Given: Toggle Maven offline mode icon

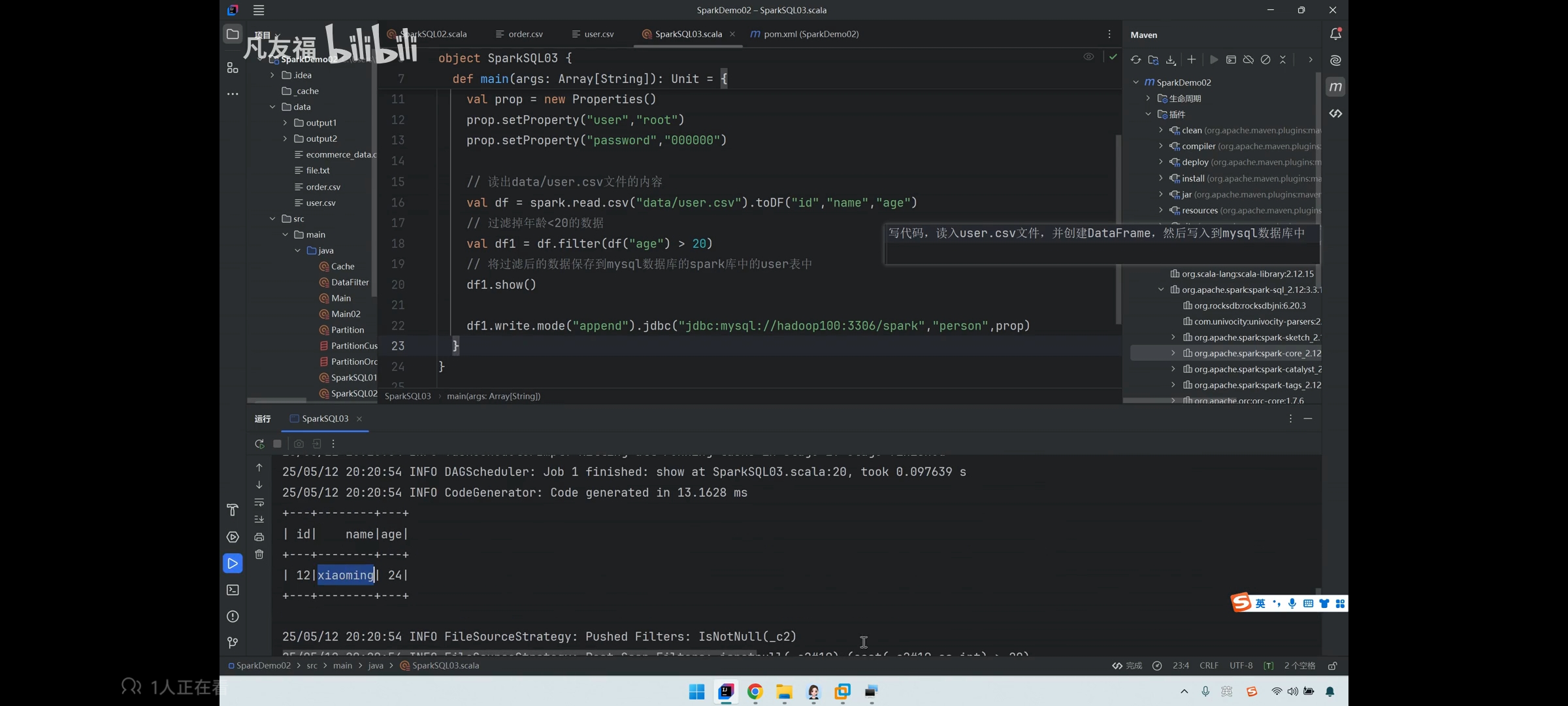Looking at the screenshot, I should [1249, 59].
